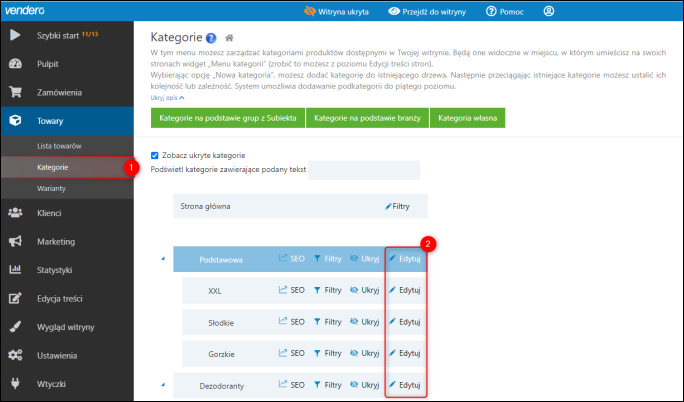Select the Słodkie category name
The height and width of the screenshot is (402, 684).
pyautogui.click(x=221, y=323)
